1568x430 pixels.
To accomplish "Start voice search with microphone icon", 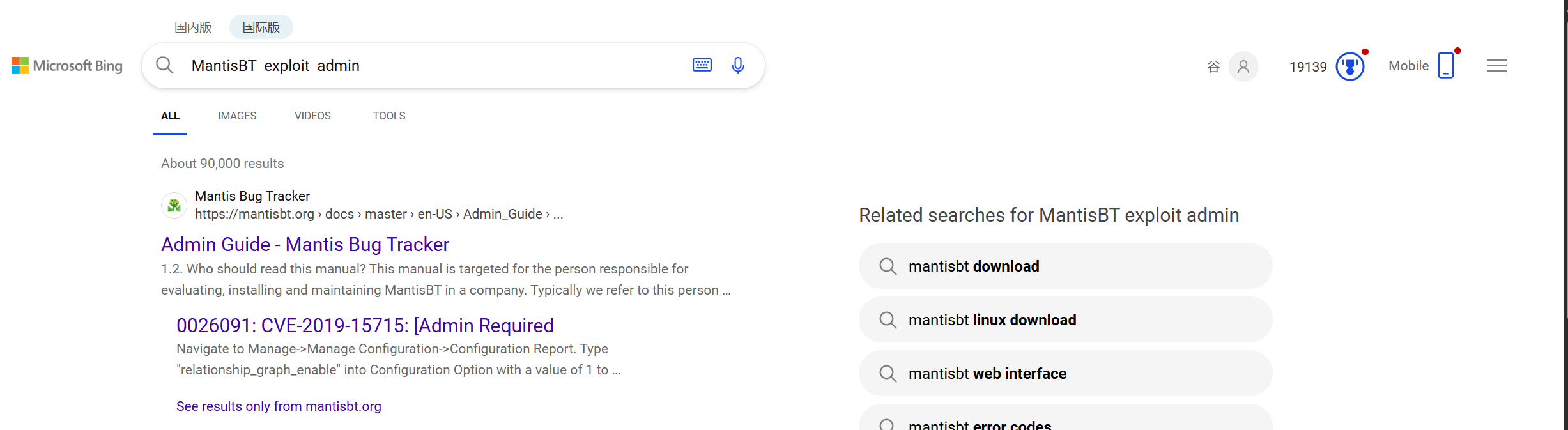I will click(738, 65).
